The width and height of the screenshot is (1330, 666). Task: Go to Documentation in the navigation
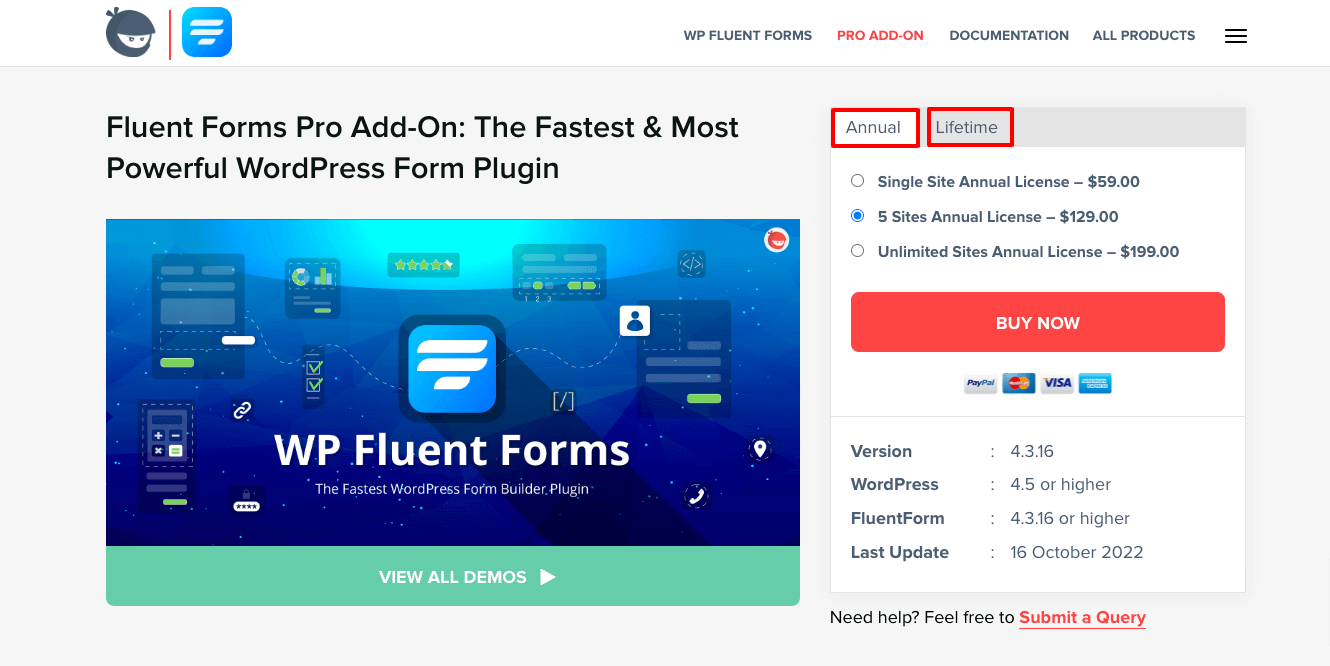(x=1009, y=35)
